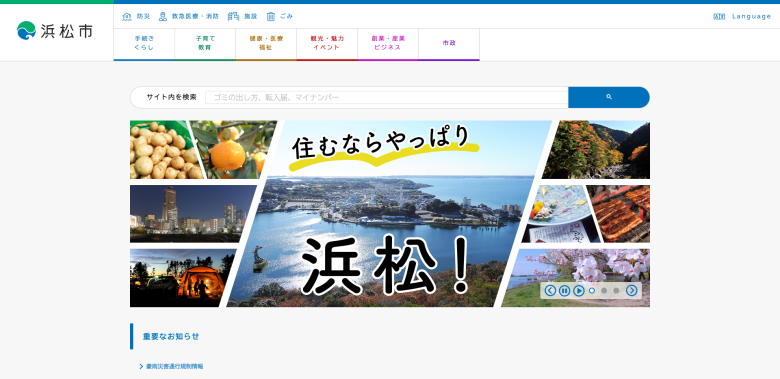Open the Language selection link
780x379 pixels.
742,16
